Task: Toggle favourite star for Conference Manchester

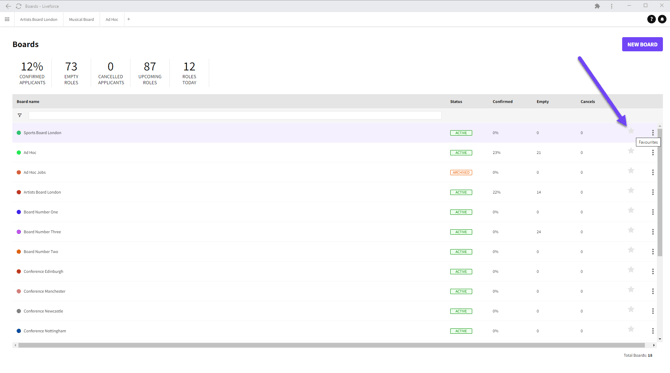Action: click(631, 289)
